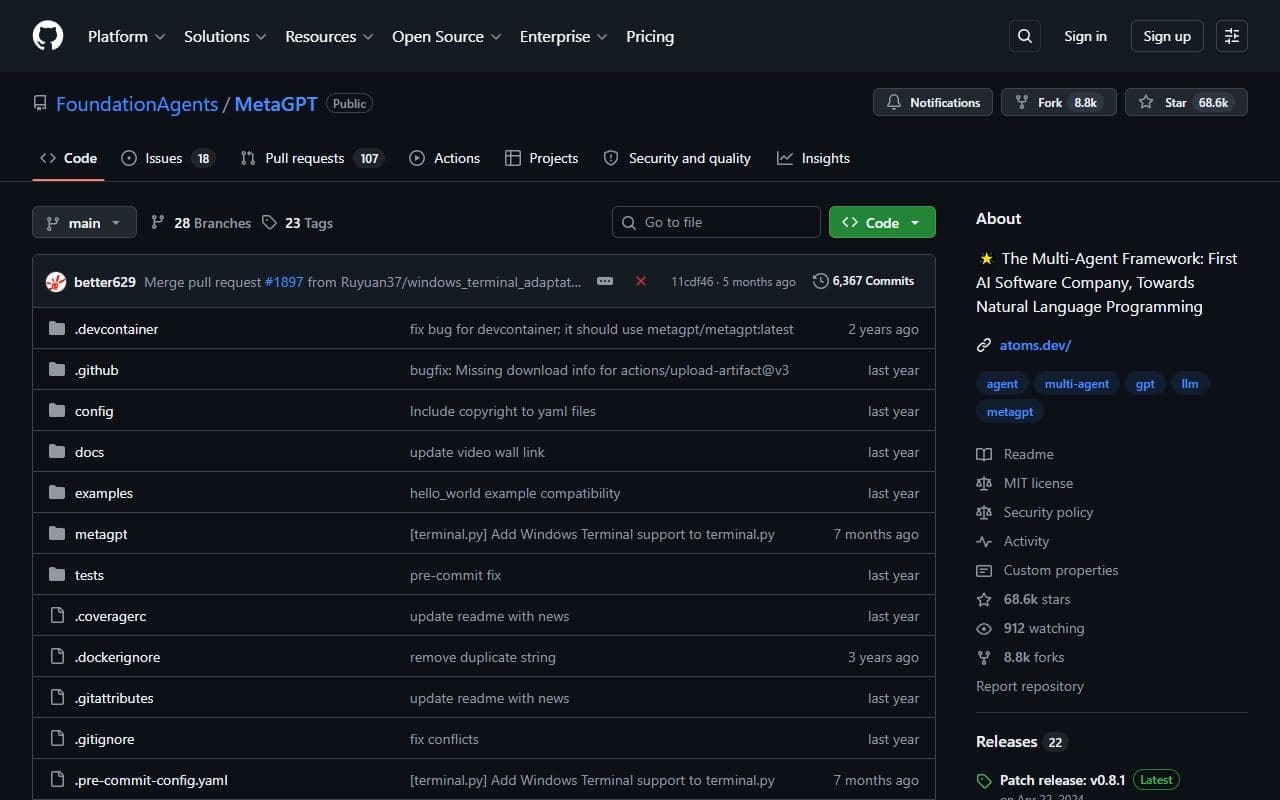Switch to the Issues tab

167,158
